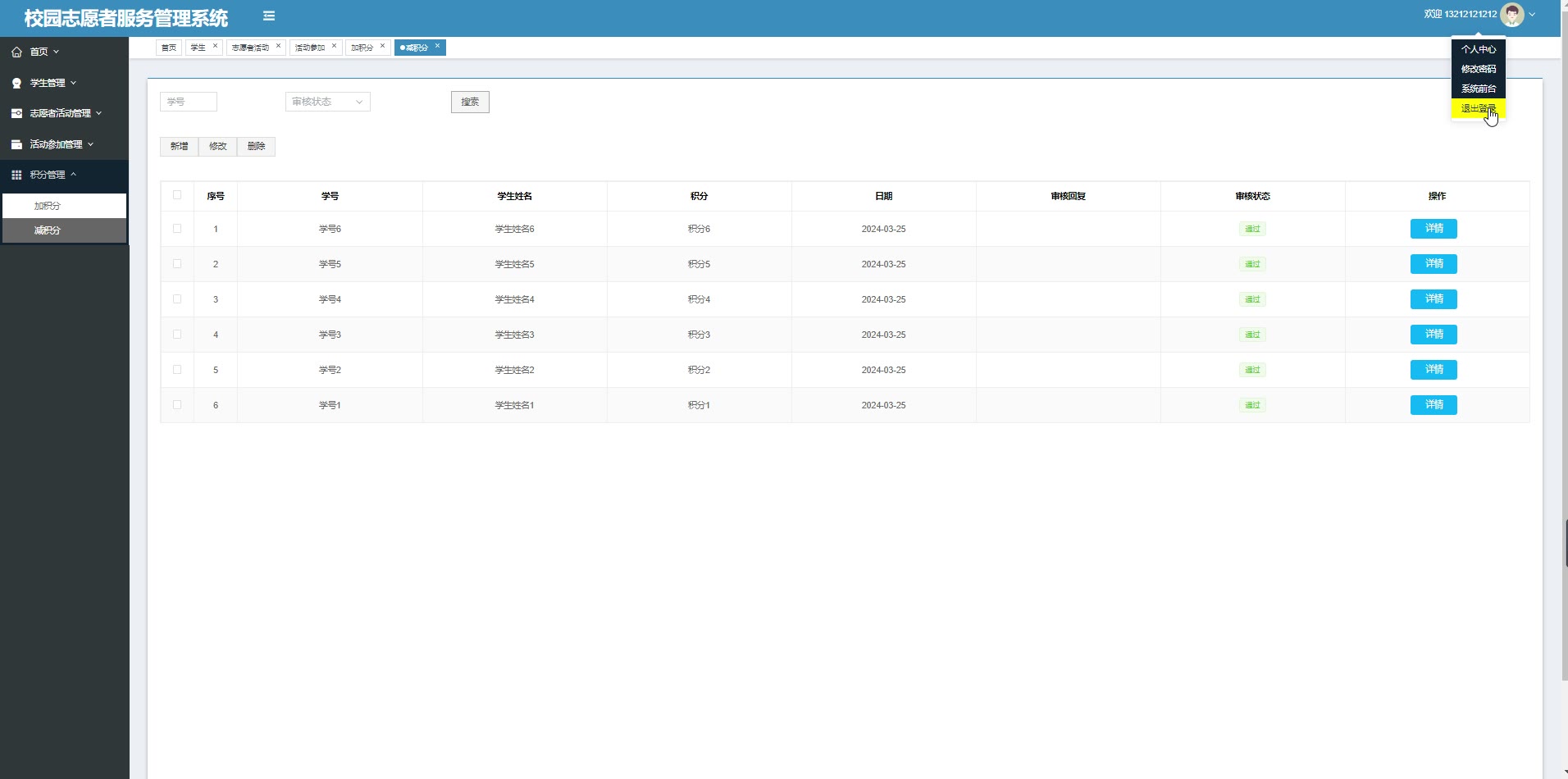Viewport: 1568px width, 779px height.
Task: Click the user avatar icon
Action: 1511,15
